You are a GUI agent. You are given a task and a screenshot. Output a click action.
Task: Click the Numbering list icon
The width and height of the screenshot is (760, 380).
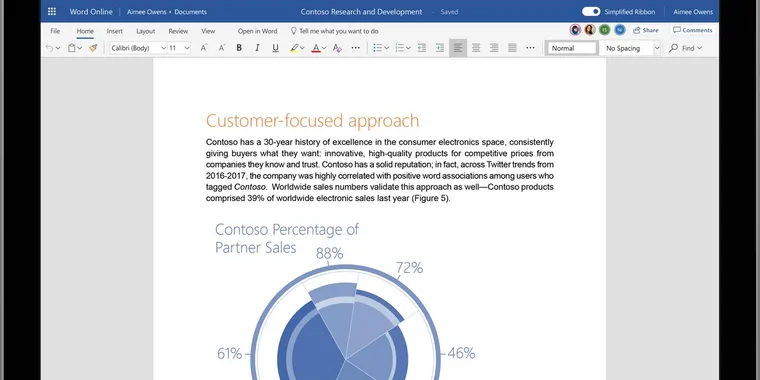400,48
